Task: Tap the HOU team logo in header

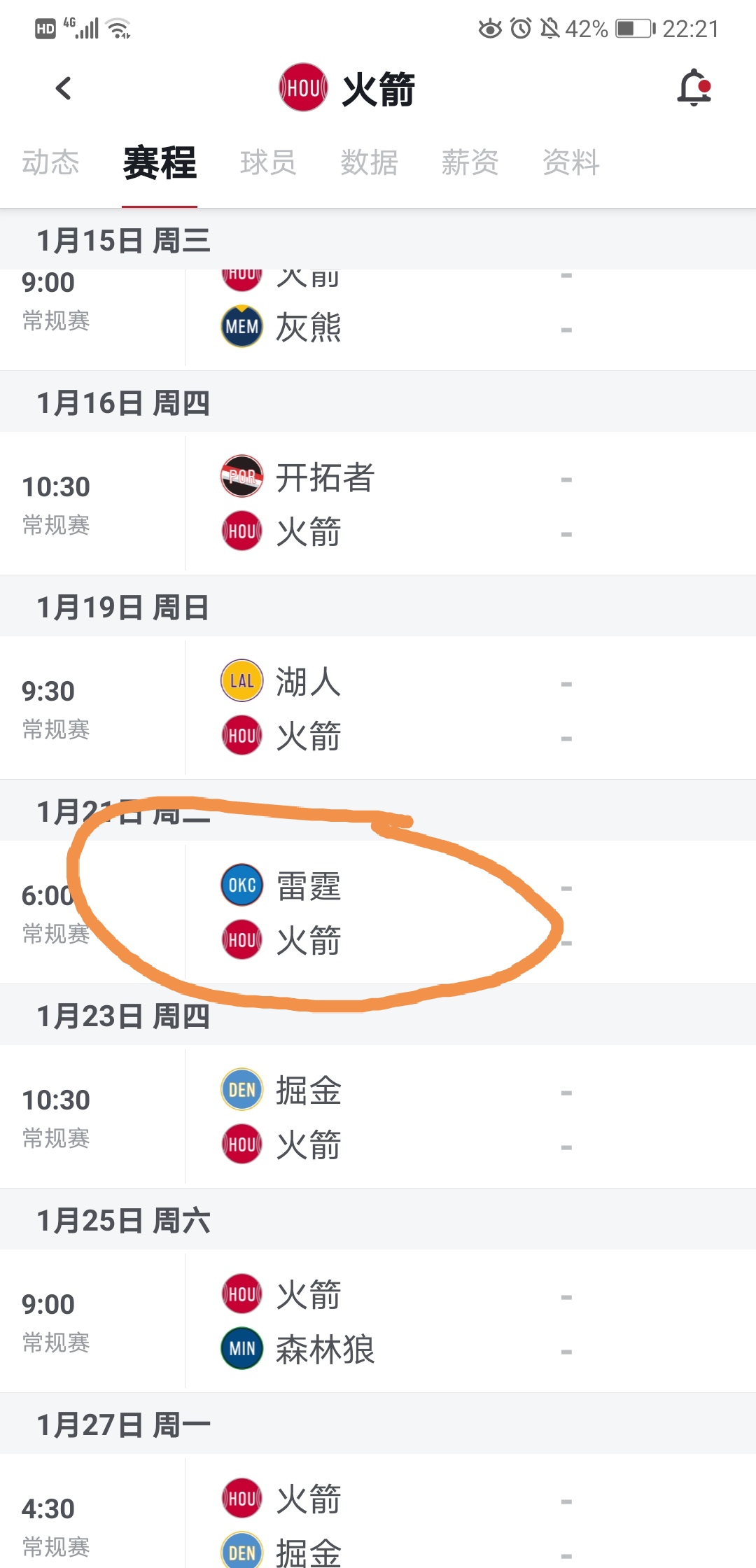Action: click(302, 88)
